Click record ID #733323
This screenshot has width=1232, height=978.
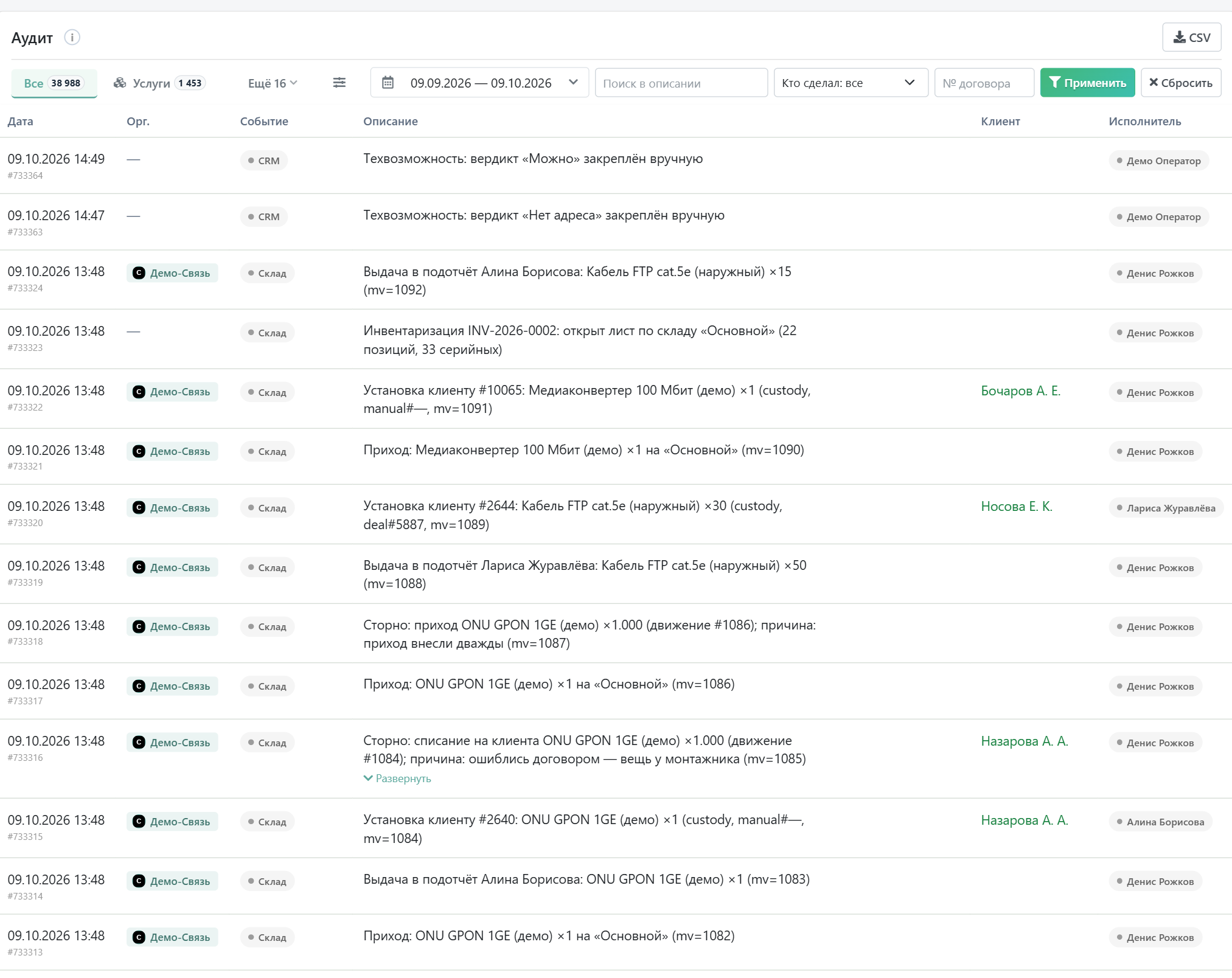(x=25, y=348)
